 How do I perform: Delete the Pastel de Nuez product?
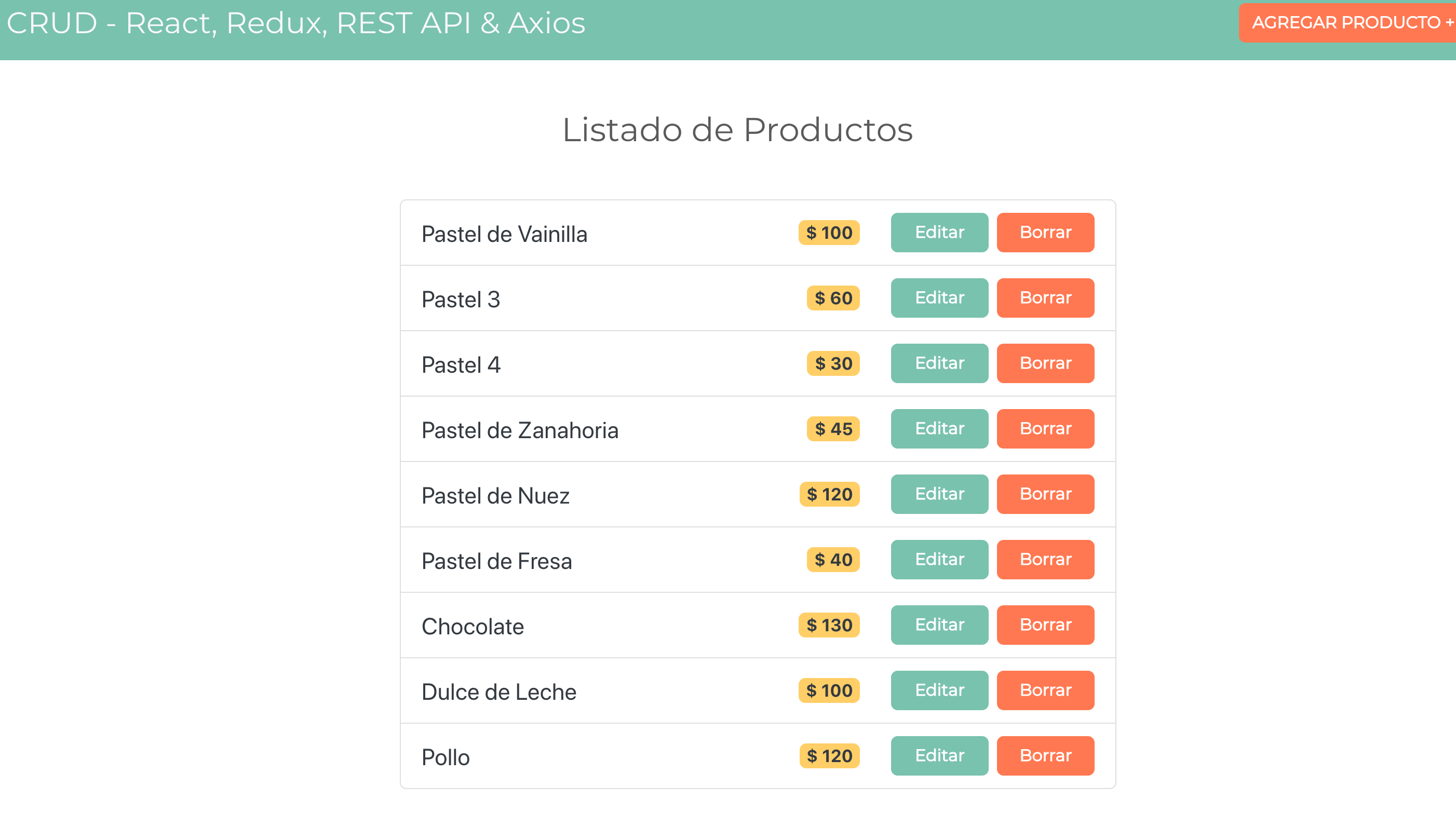tap(1045, 494)
